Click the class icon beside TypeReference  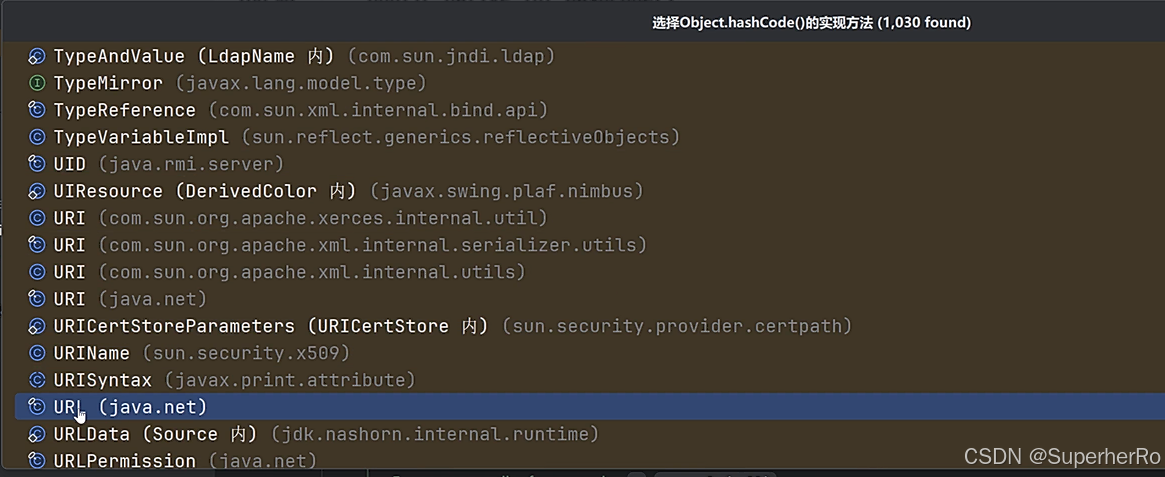[x=36, y=111]
